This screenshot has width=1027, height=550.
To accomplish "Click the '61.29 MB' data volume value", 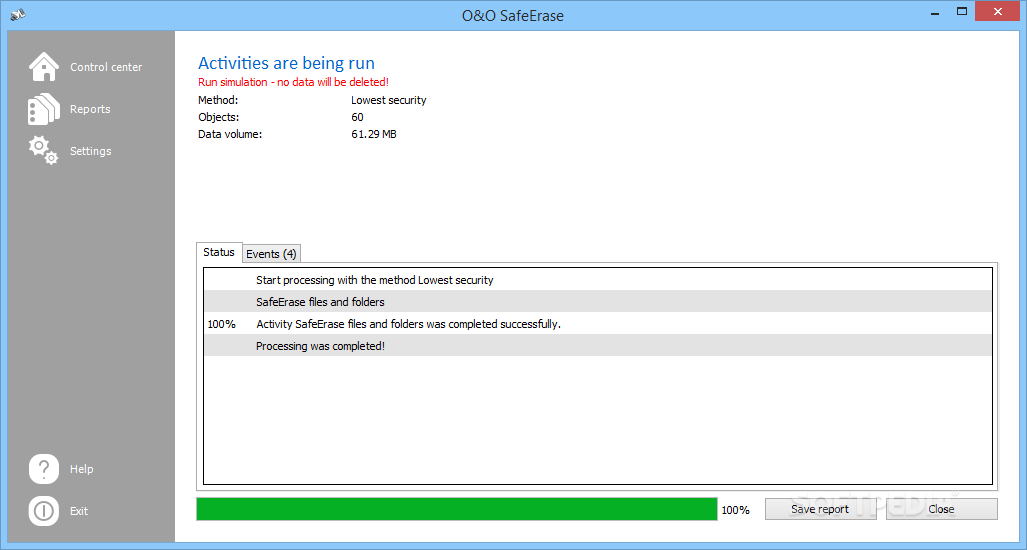I will click(373, 134).
